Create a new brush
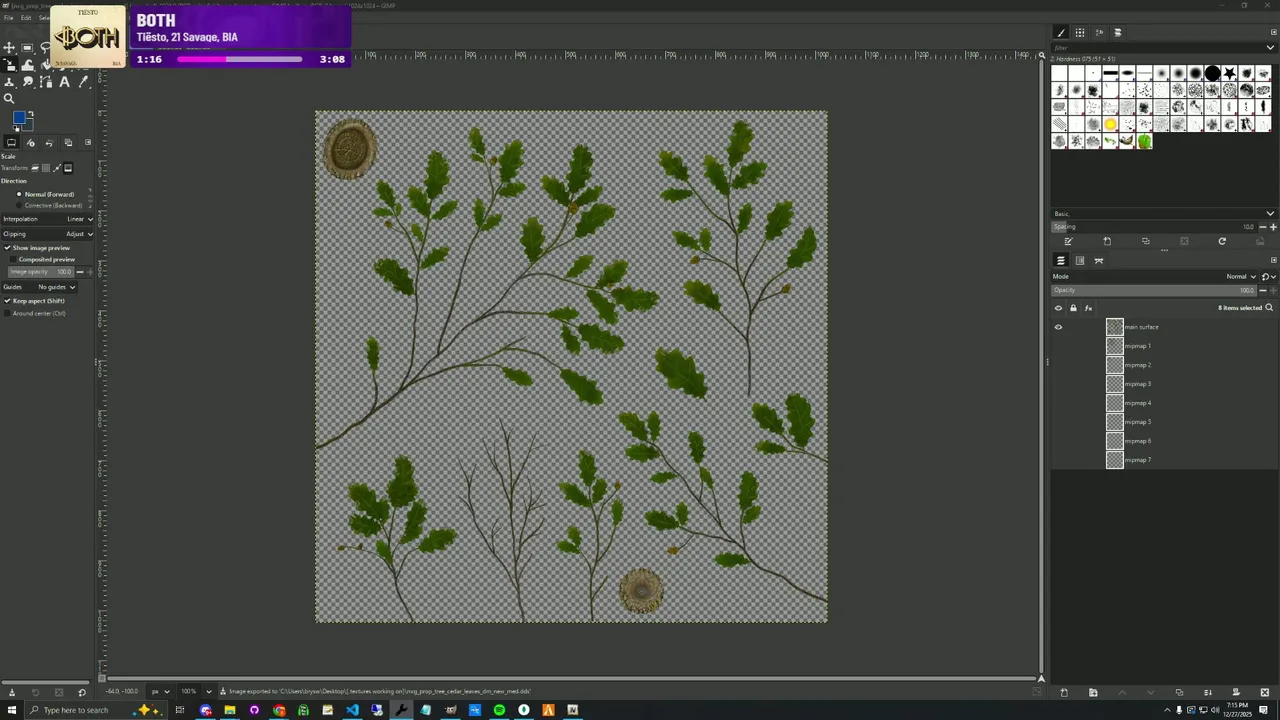The height and width of the screenshot is (720, 1280). pos(1107,241)
